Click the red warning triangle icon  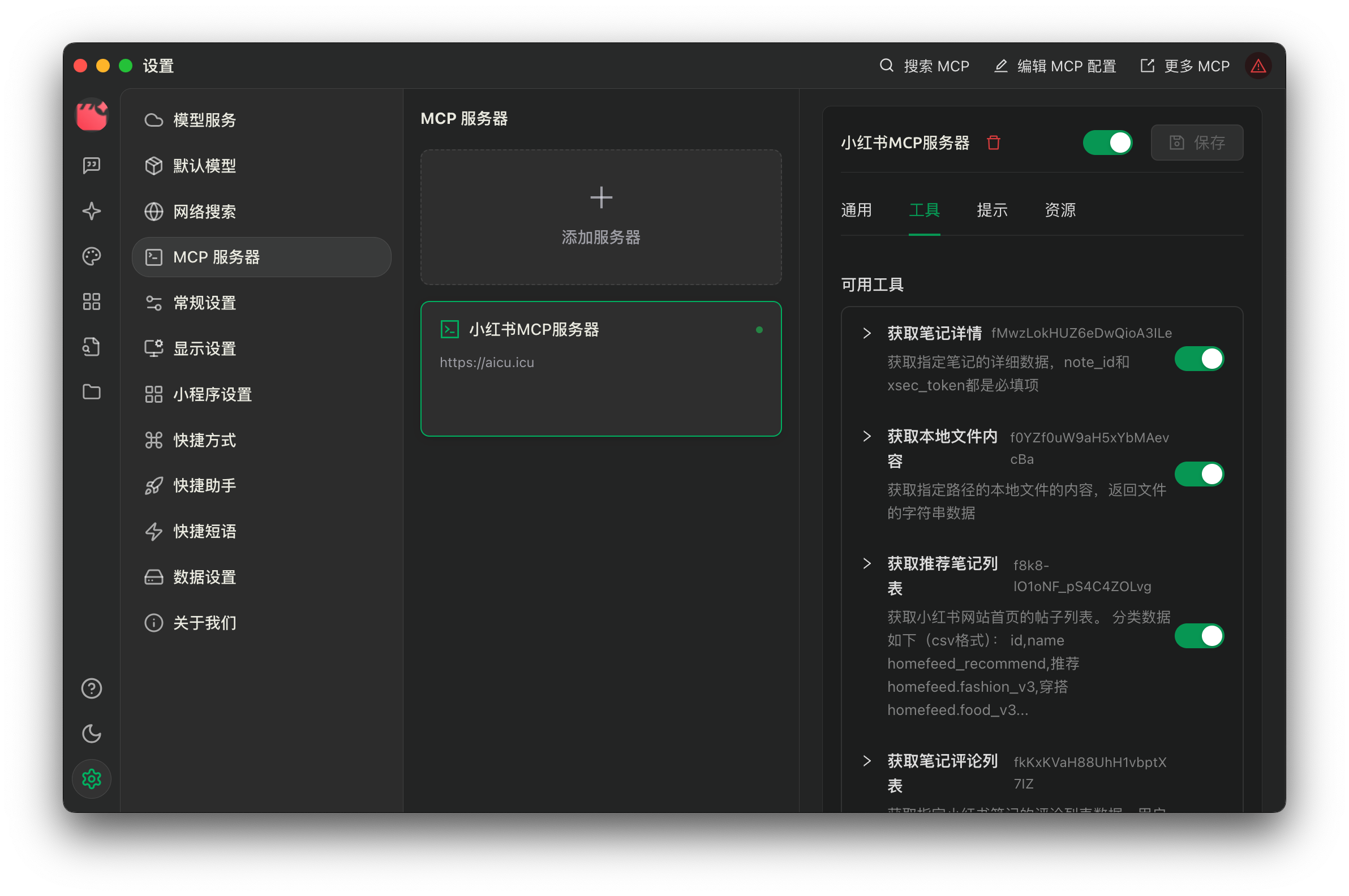coord(1258,66)
